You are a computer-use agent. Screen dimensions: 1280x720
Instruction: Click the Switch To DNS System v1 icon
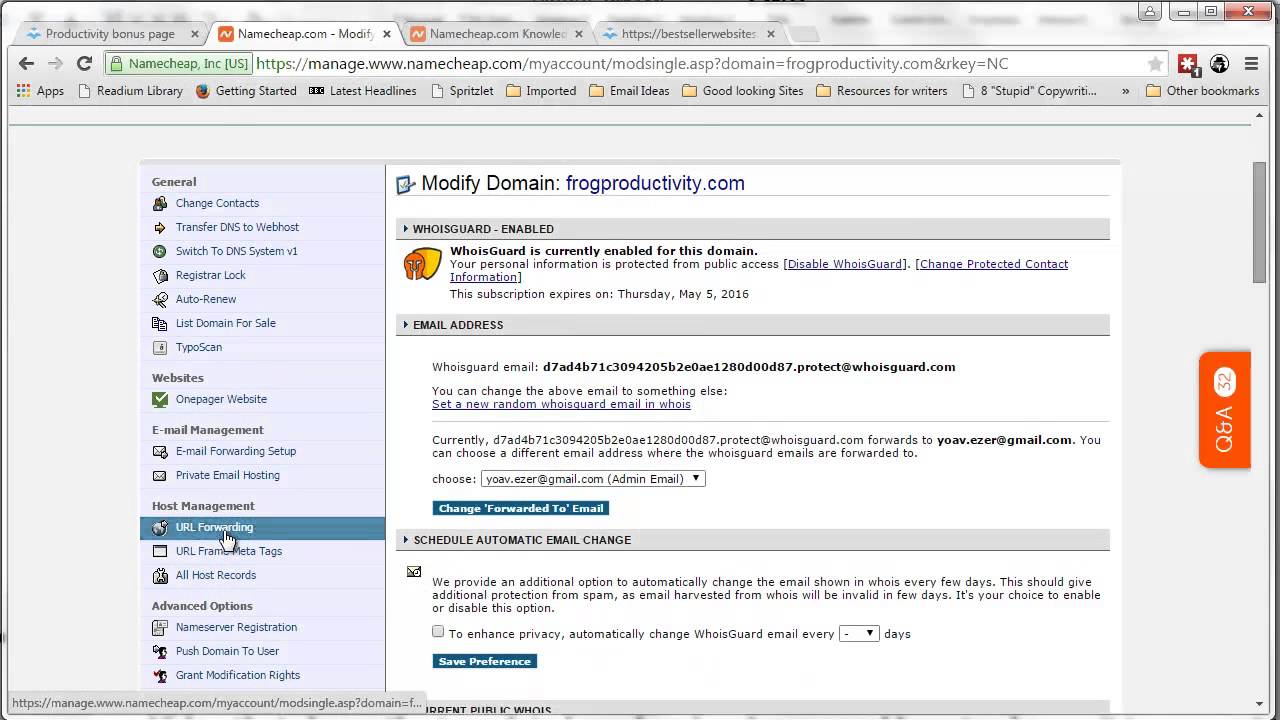point(160,251)
